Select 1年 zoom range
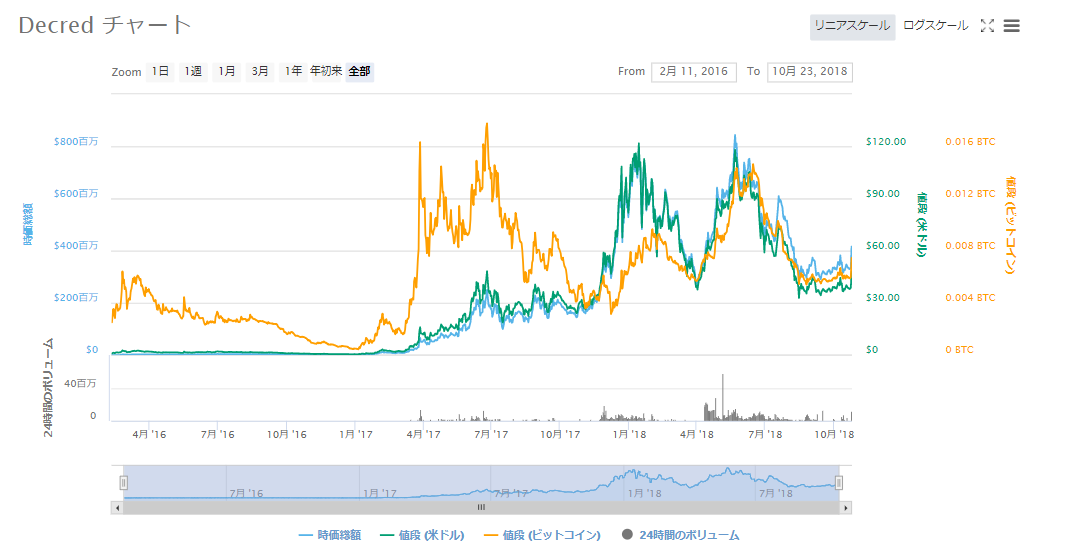The height and width of the screenshot is (545, 1065). 293,71
